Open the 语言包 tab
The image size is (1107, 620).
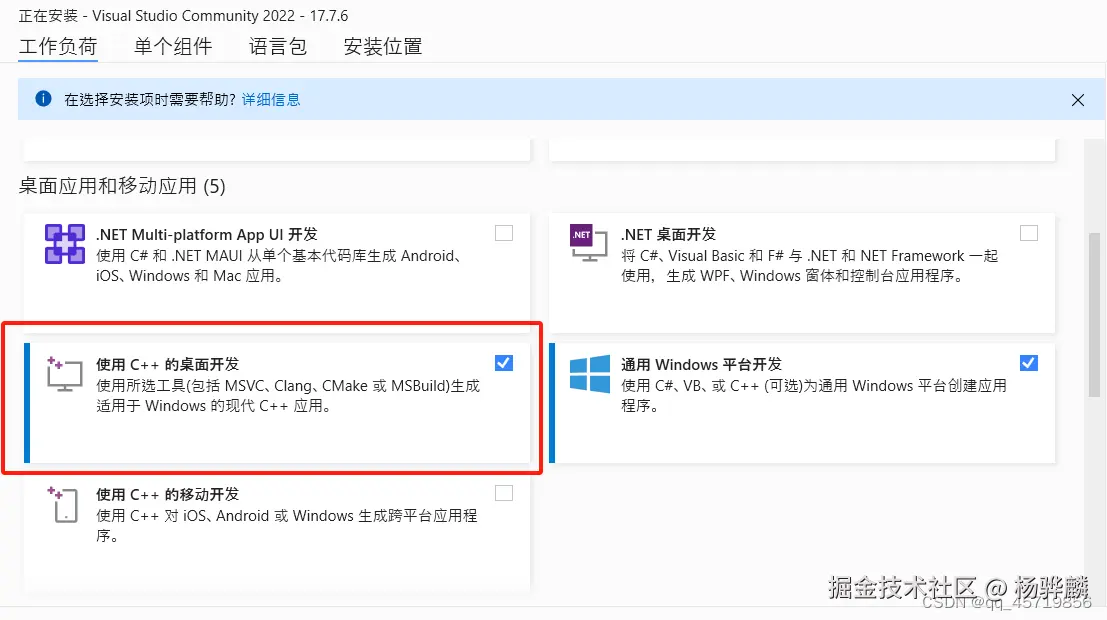click(x=277, y=47)
